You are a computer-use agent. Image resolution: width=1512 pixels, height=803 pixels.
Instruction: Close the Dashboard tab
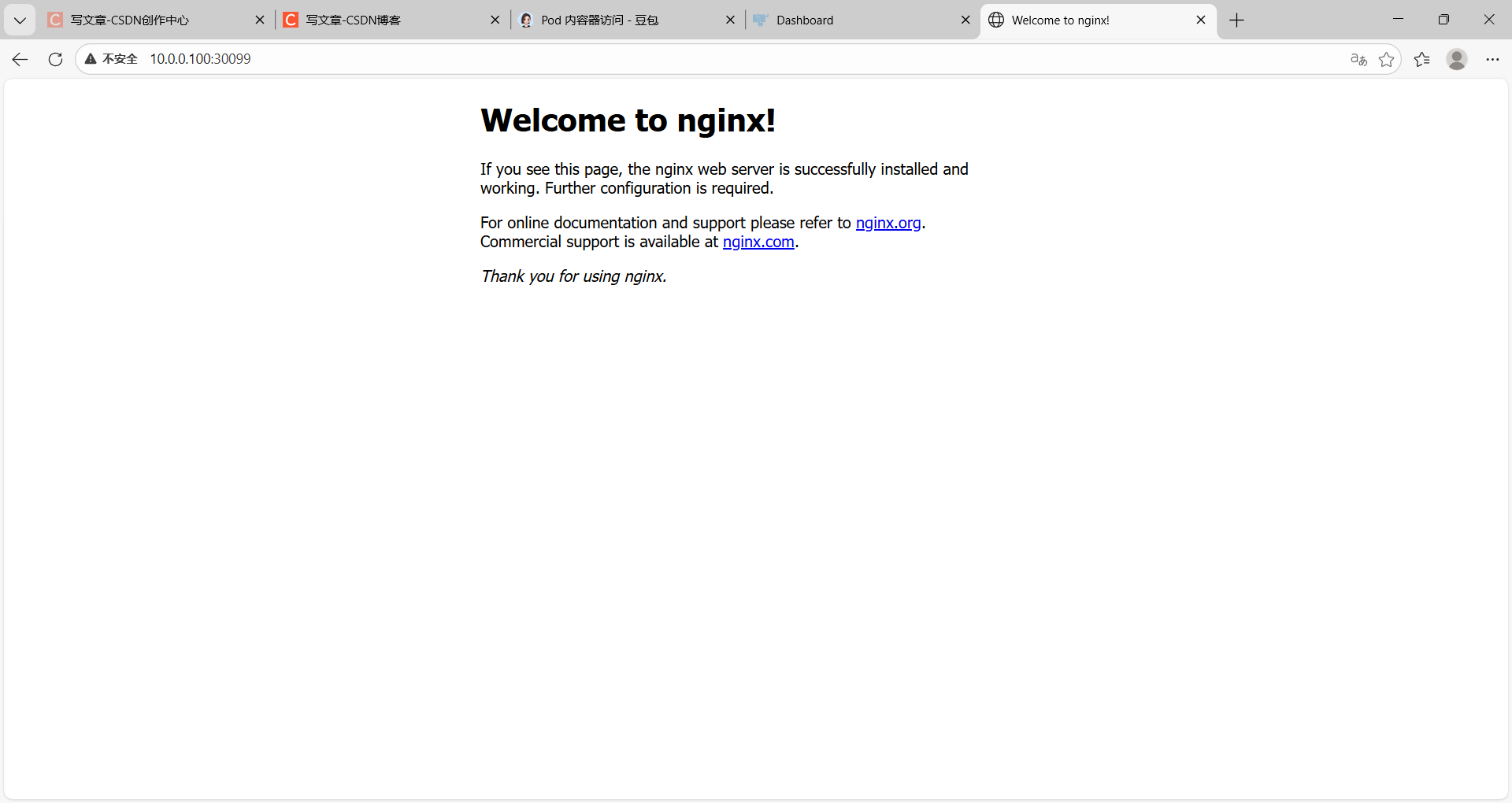(x=965, y=20)
